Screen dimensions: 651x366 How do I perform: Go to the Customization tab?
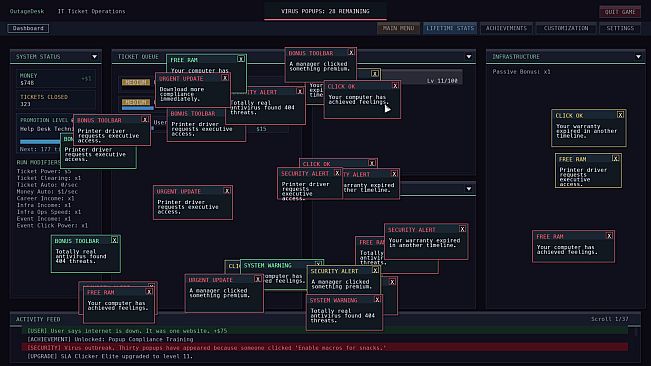pos(566,28)
